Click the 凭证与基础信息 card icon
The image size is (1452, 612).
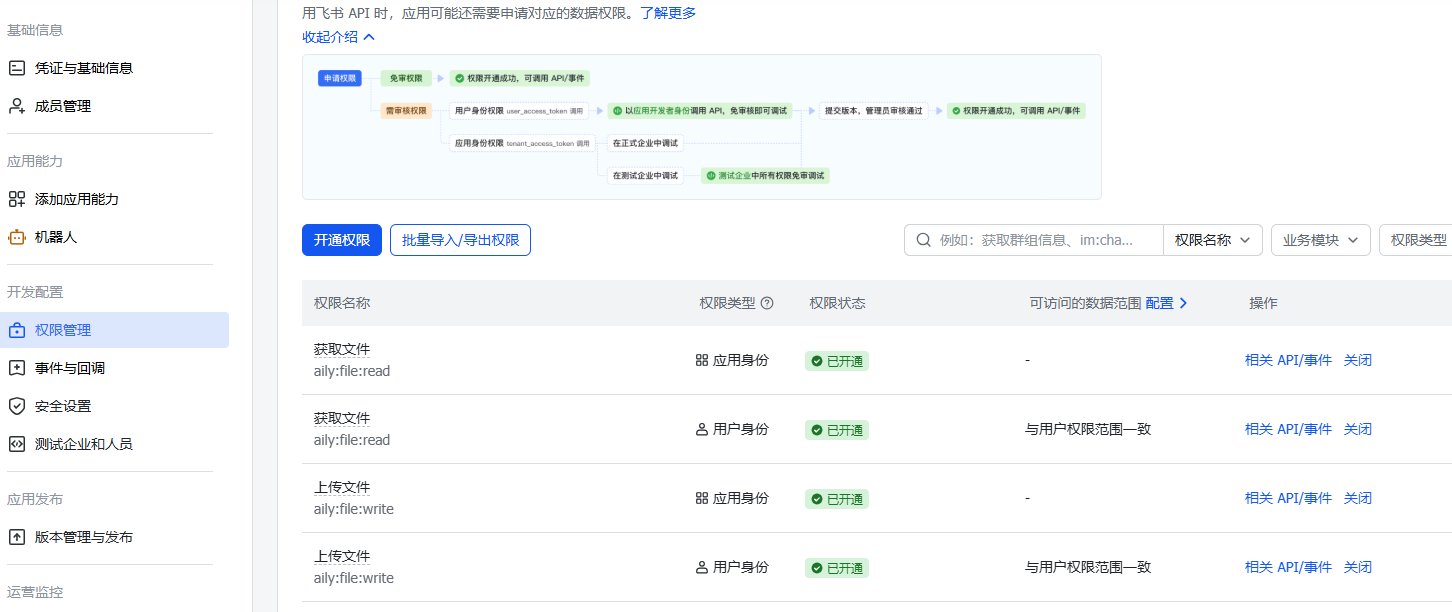pyautogui.click(x=16, y=68)
